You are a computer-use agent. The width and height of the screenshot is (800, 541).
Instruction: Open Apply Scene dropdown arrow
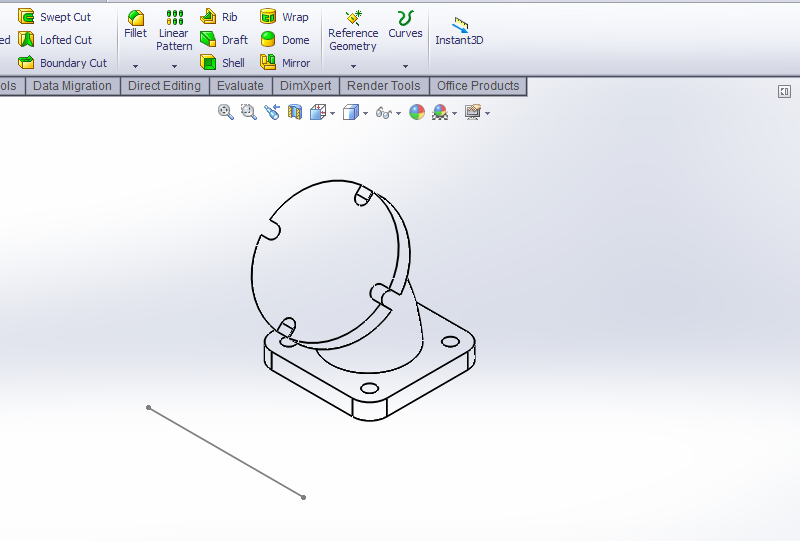[454, 113]
